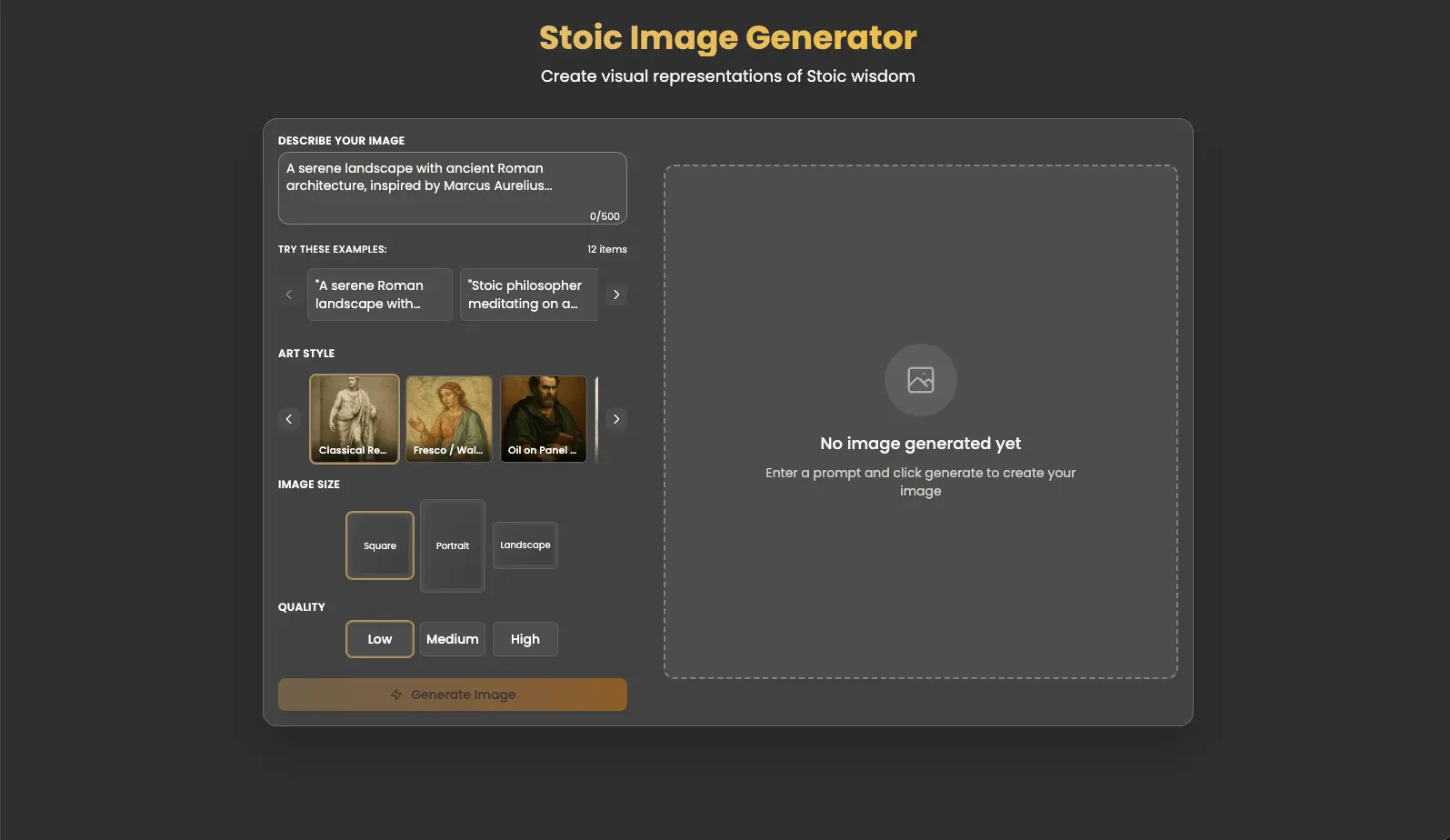This screenshot has height=840, width=1450.
Task: Set image size to Landscape
Action: (x=525, y=545)
